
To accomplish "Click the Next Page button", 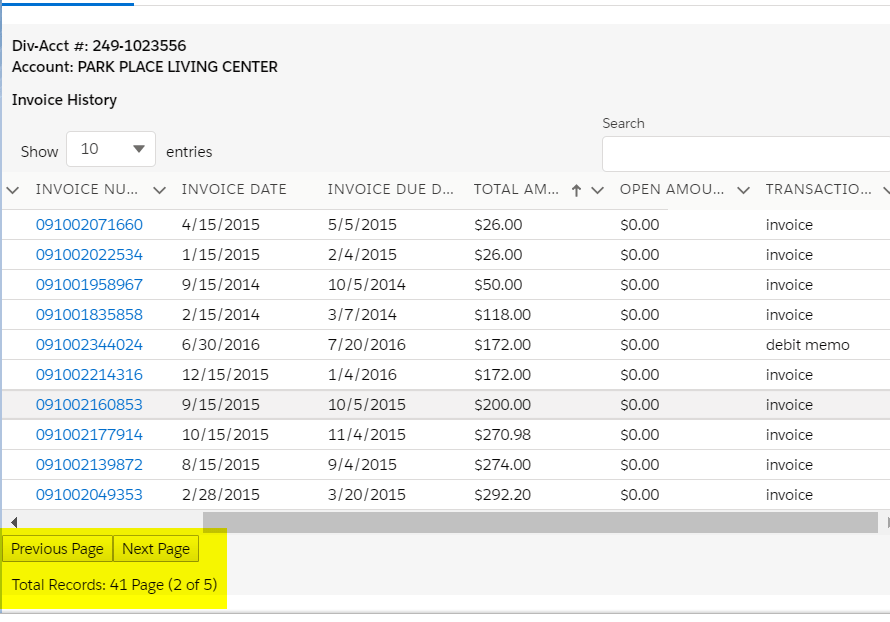I will [x=156, y=548].
